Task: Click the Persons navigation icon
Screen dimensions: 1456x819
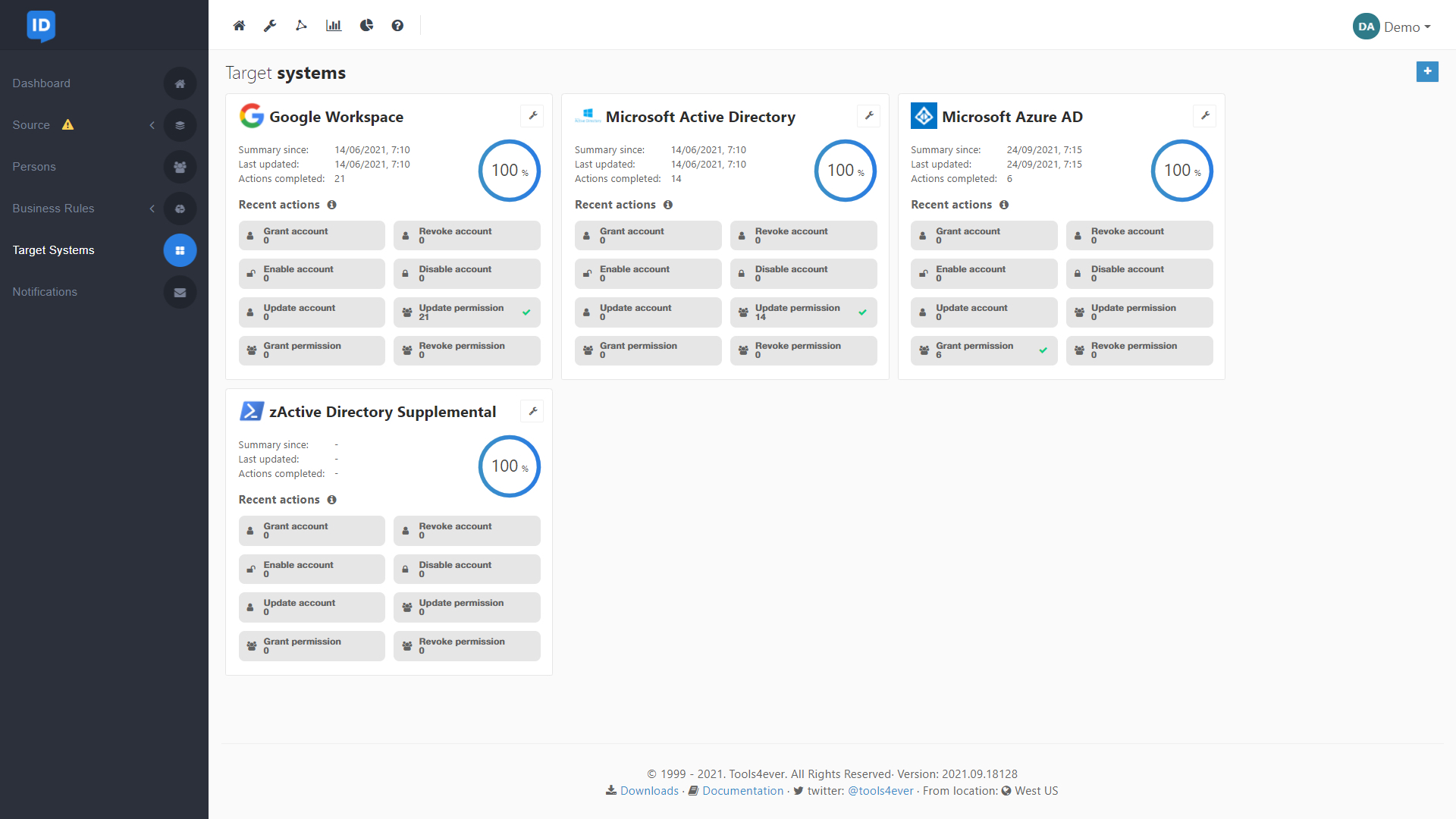Action: click(x=178, y=167)
